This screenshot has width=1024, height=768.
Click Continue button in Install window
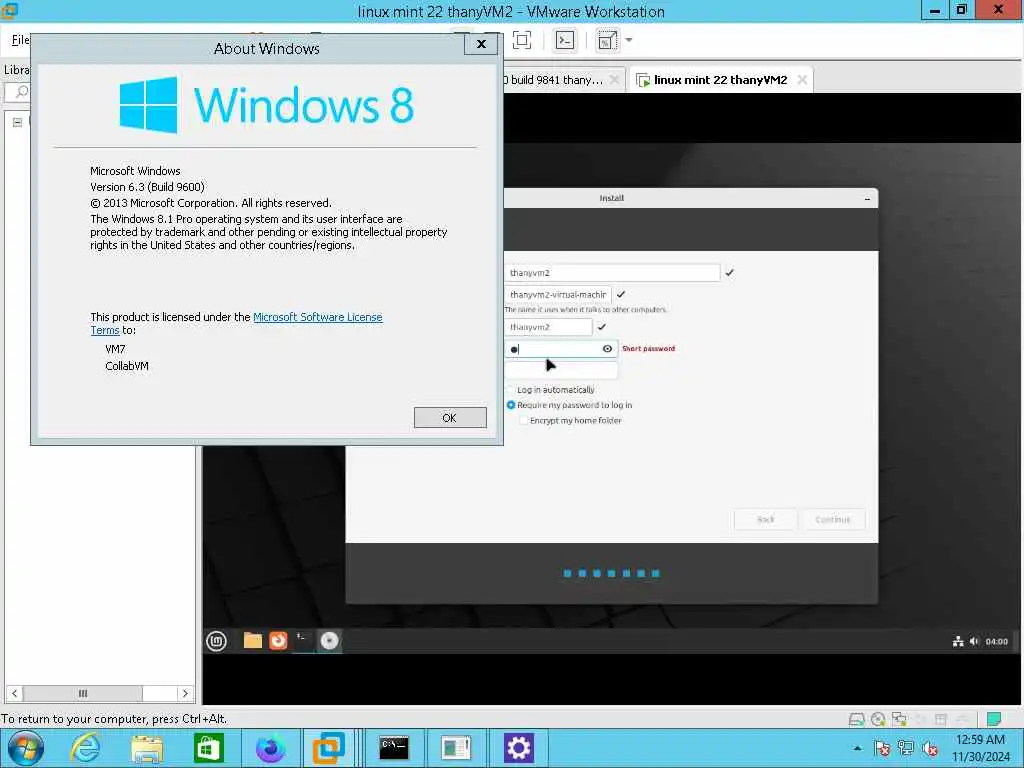pyautogui.click(x=833, y=520)
